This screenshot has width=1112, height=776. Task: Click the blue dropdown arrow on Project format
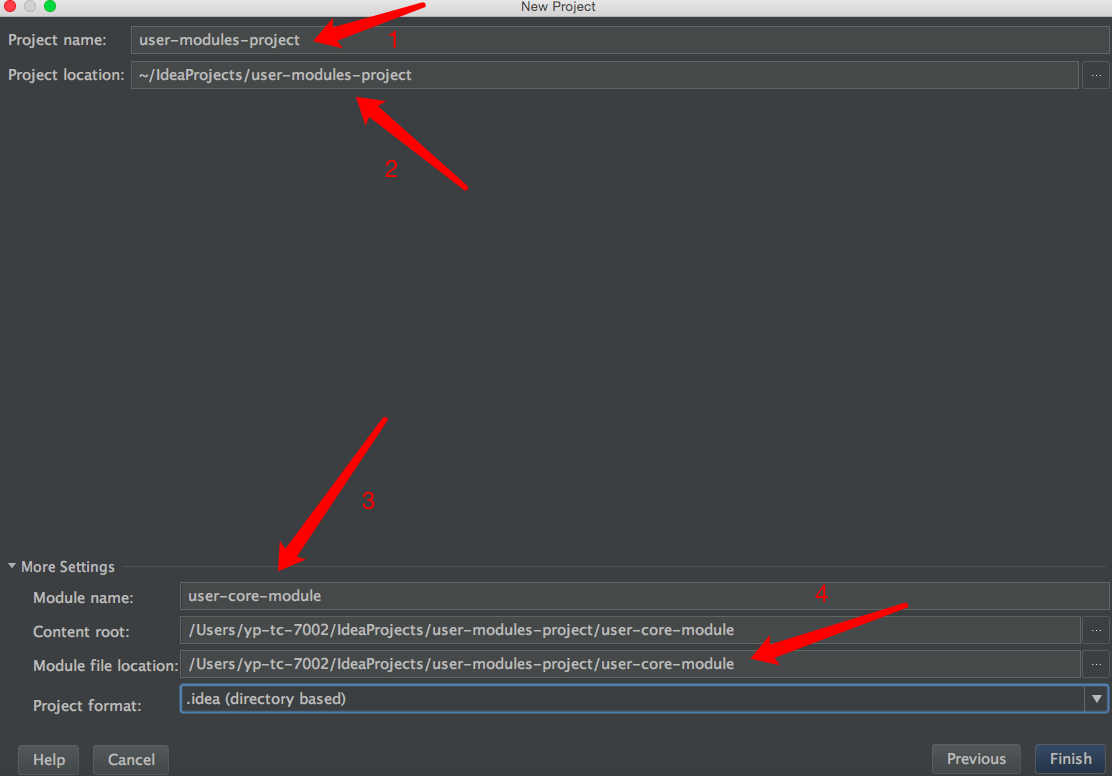[x=1099, y=698]
